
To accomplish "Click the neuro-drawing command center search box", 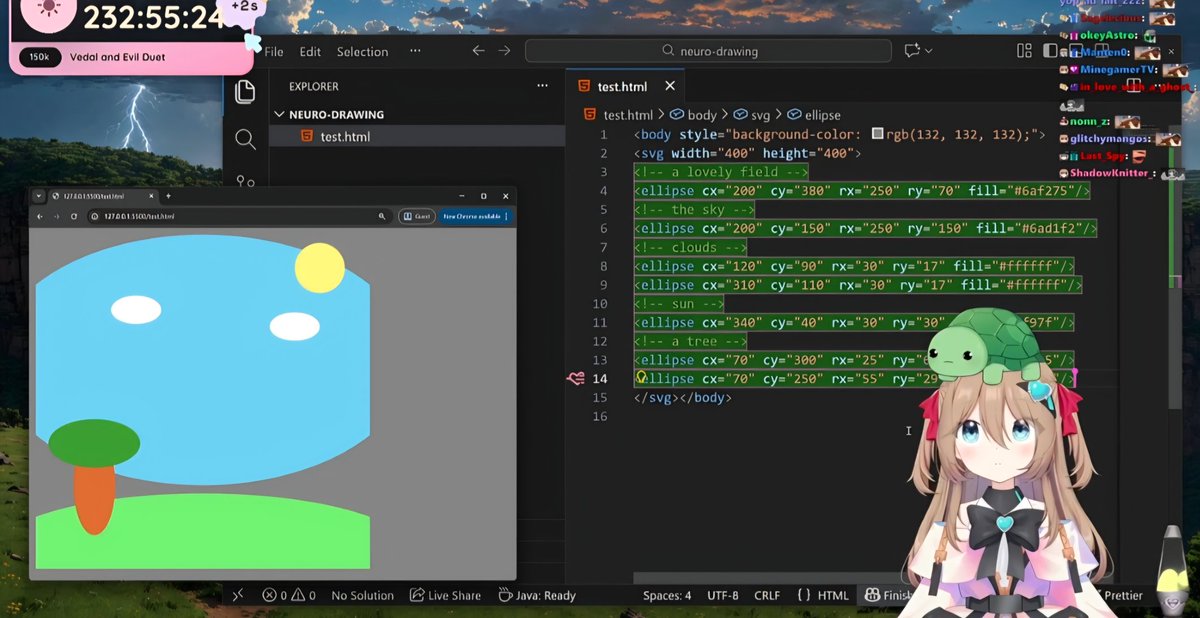I will pyautogui.click(x=708, y=51).
